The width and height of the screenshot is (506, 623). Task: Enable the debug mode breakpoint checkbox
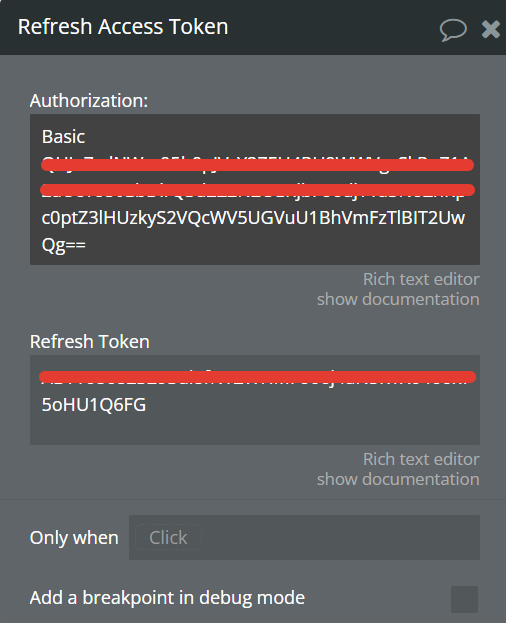(x=464, y=599)
